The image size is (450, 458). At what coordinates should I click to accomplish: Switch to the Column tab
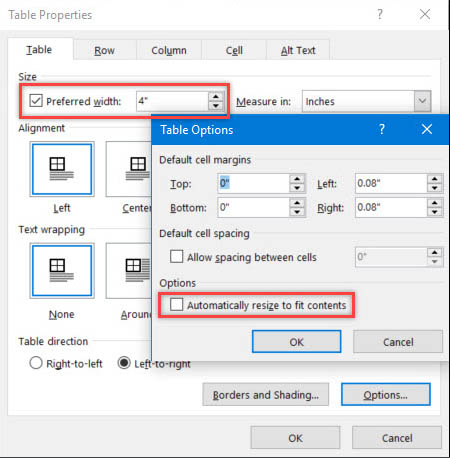(169, 50)
